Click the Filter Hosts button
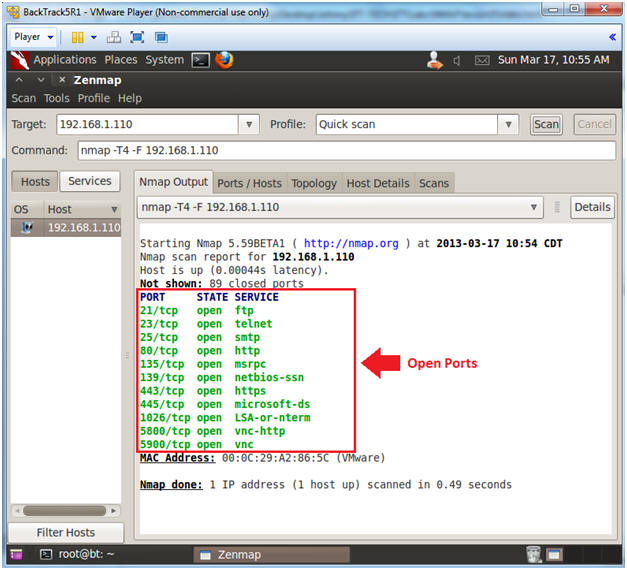The image size is (627, 570). [66, 533]
